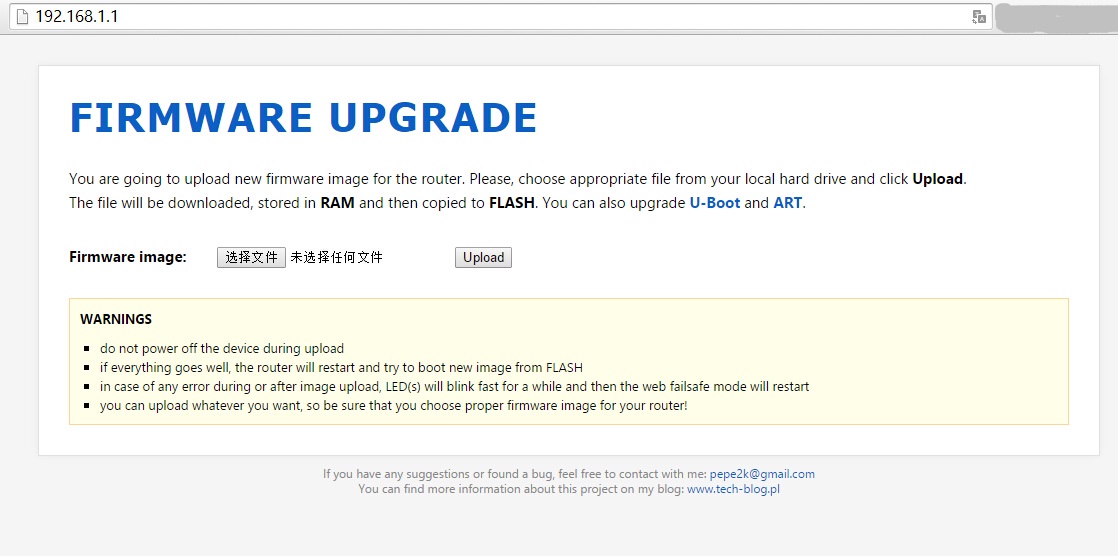Screen dimensions: 1118x556
Task: Open the U-Boot upgrade link
Action: point(714,202)
